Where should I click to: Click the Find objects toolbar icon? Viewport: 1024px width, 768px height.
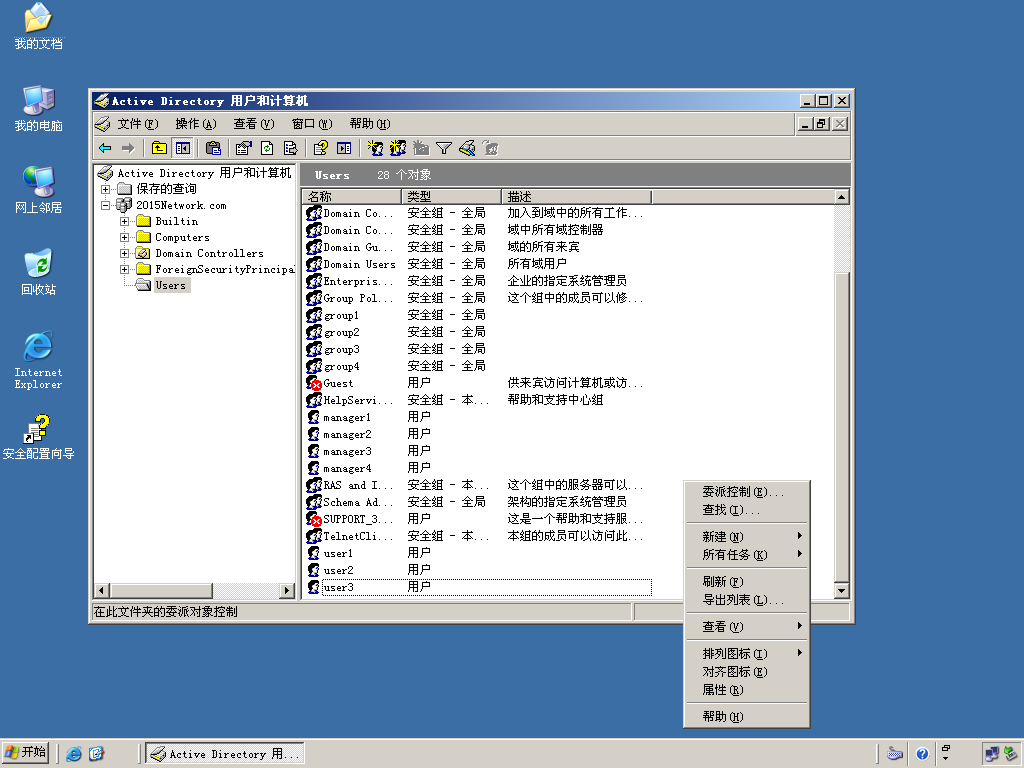(467, 148)
